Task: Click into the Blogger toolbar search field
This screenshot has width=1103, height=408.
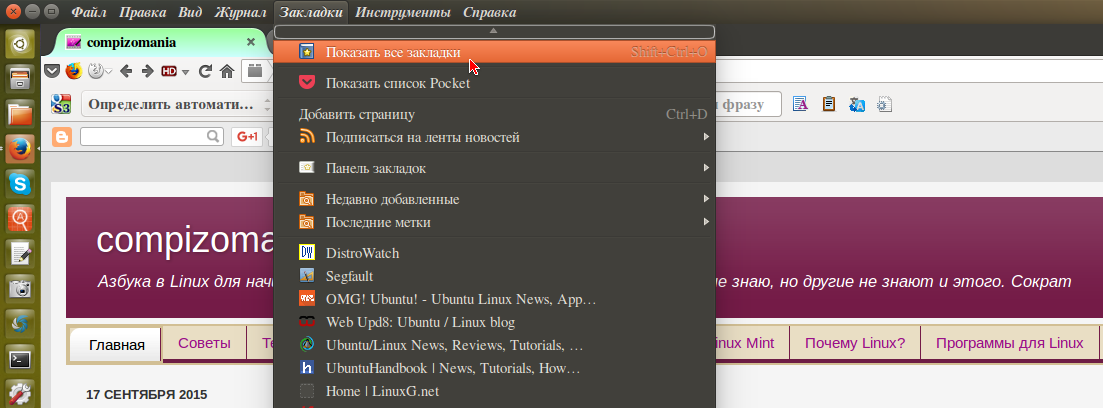Action: (151, 136)
